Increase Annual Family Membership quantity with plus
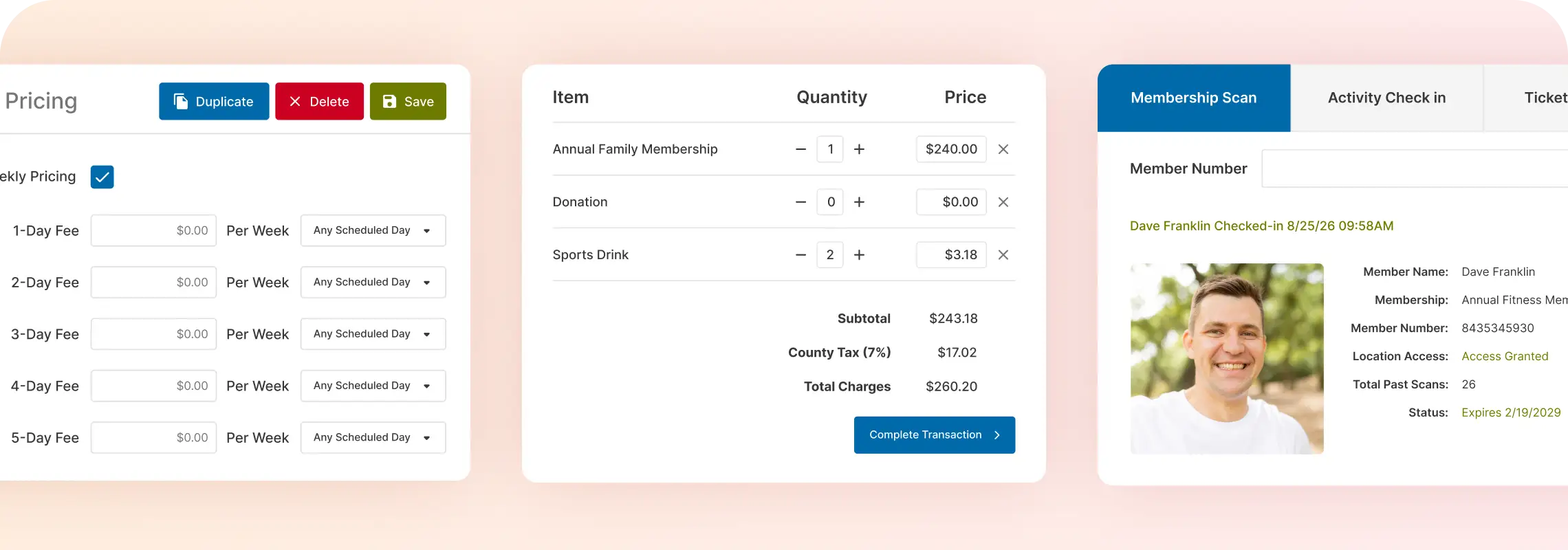 coord(859,149)
